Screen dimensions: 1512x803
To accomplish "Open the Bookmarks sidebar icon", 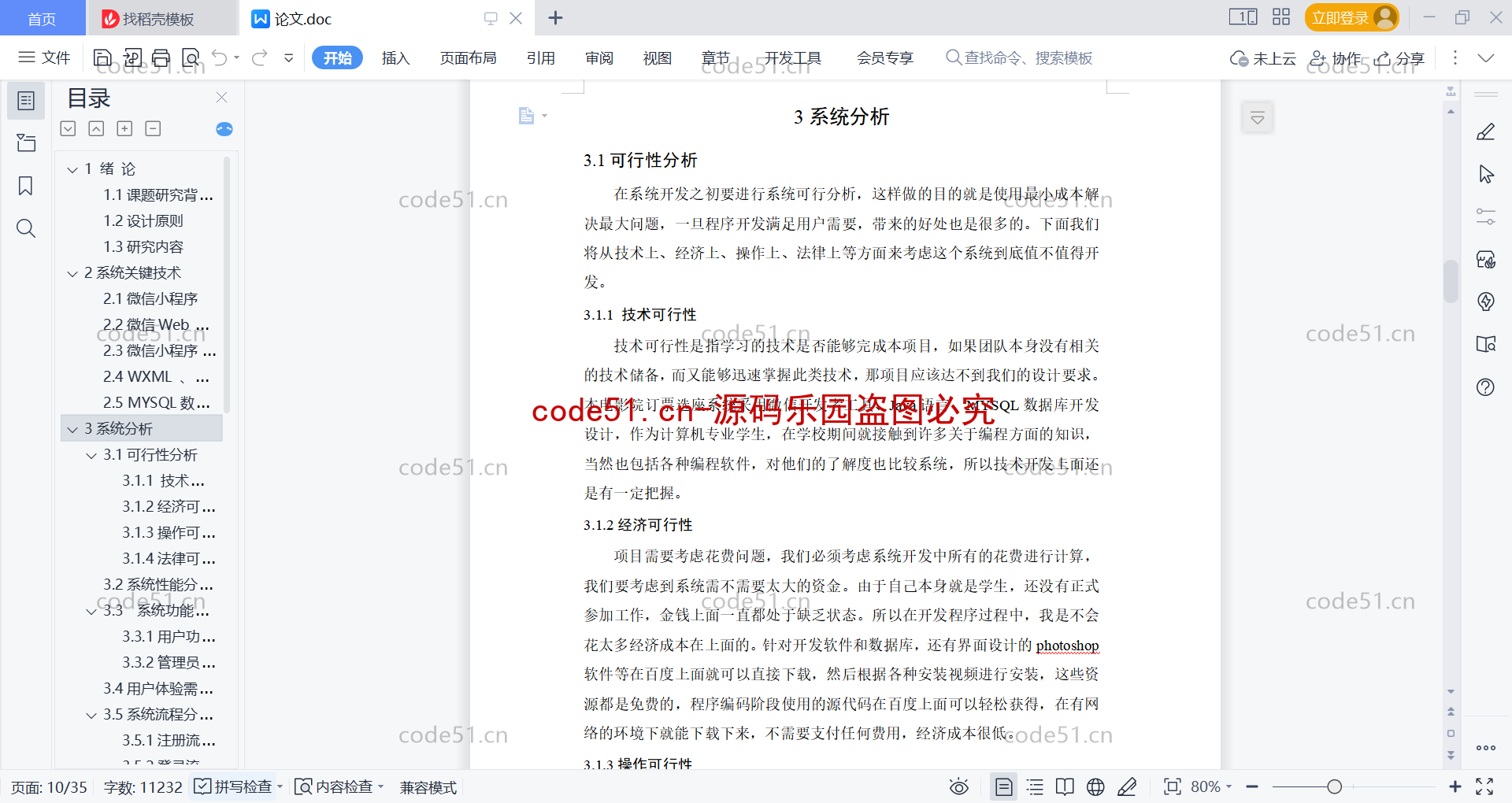I will coord(26,186).
